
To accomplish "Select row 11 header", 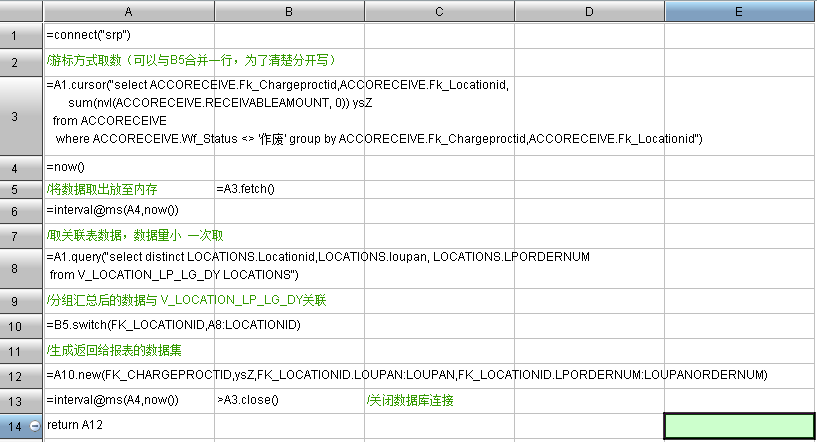I will [x=21, y=351].
